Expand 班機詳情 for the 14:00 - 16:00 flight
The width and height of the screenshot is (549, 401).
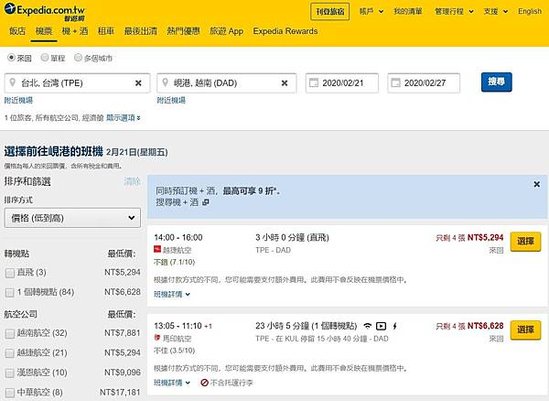pos(172,294)
